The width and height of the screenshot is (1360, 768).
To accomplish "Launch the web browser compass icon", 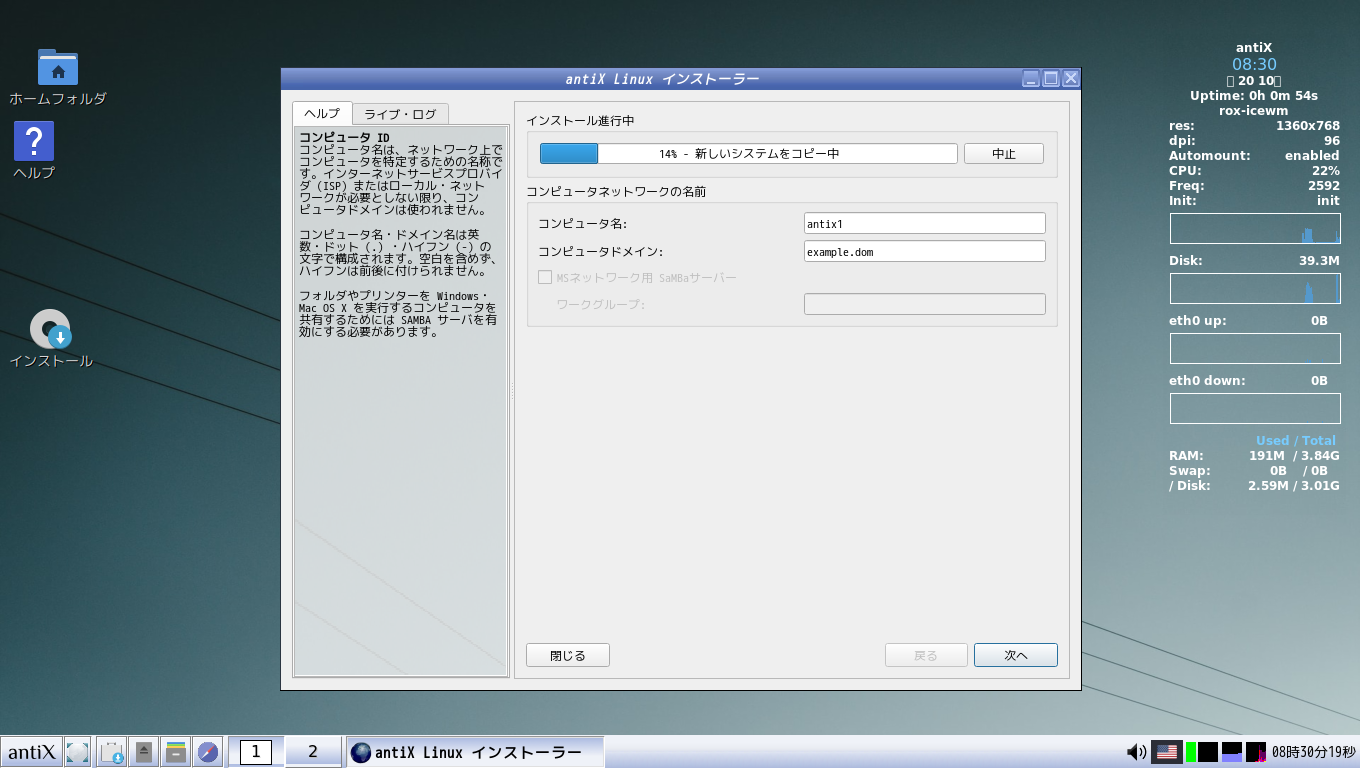I will [208, 752].
